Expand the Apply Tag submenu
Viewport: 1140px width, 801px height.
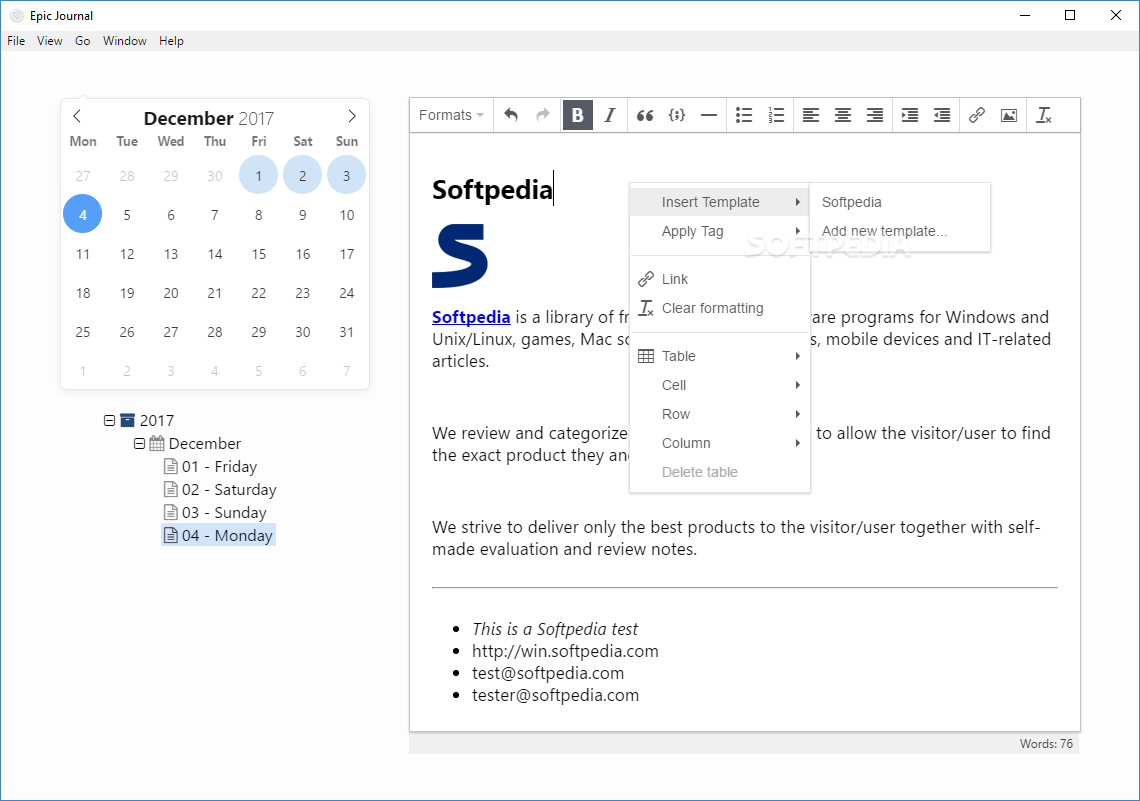pyautogui.click(x=720, y=231)
